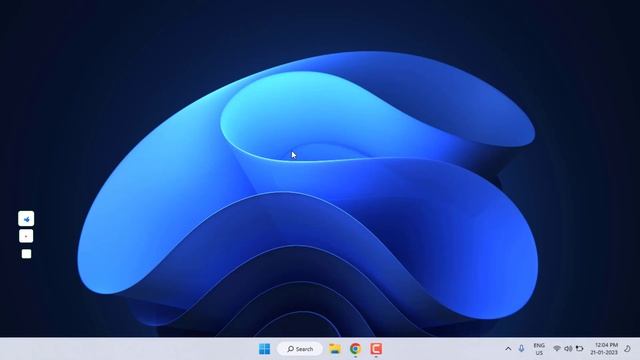Click the taskbar Search box
This screenshot has height=360, width=640.
pos(300,349)
